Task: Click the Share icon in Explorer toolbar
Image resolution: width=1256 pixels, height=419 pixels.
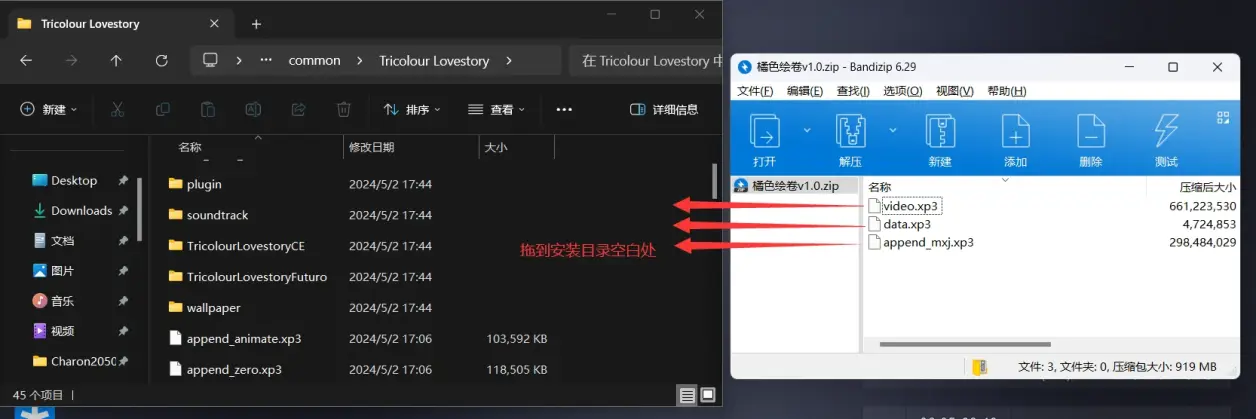Action: click(x=298, y=109)
